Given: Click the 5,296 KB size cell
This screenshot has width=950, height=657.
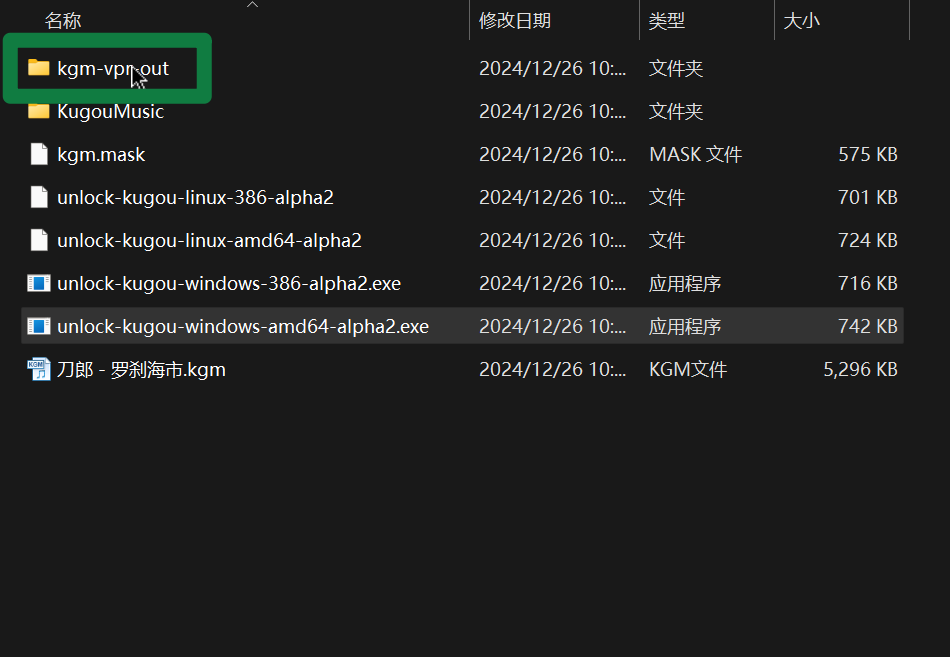Looking at the screenshot, I should [x=860, y=370].
